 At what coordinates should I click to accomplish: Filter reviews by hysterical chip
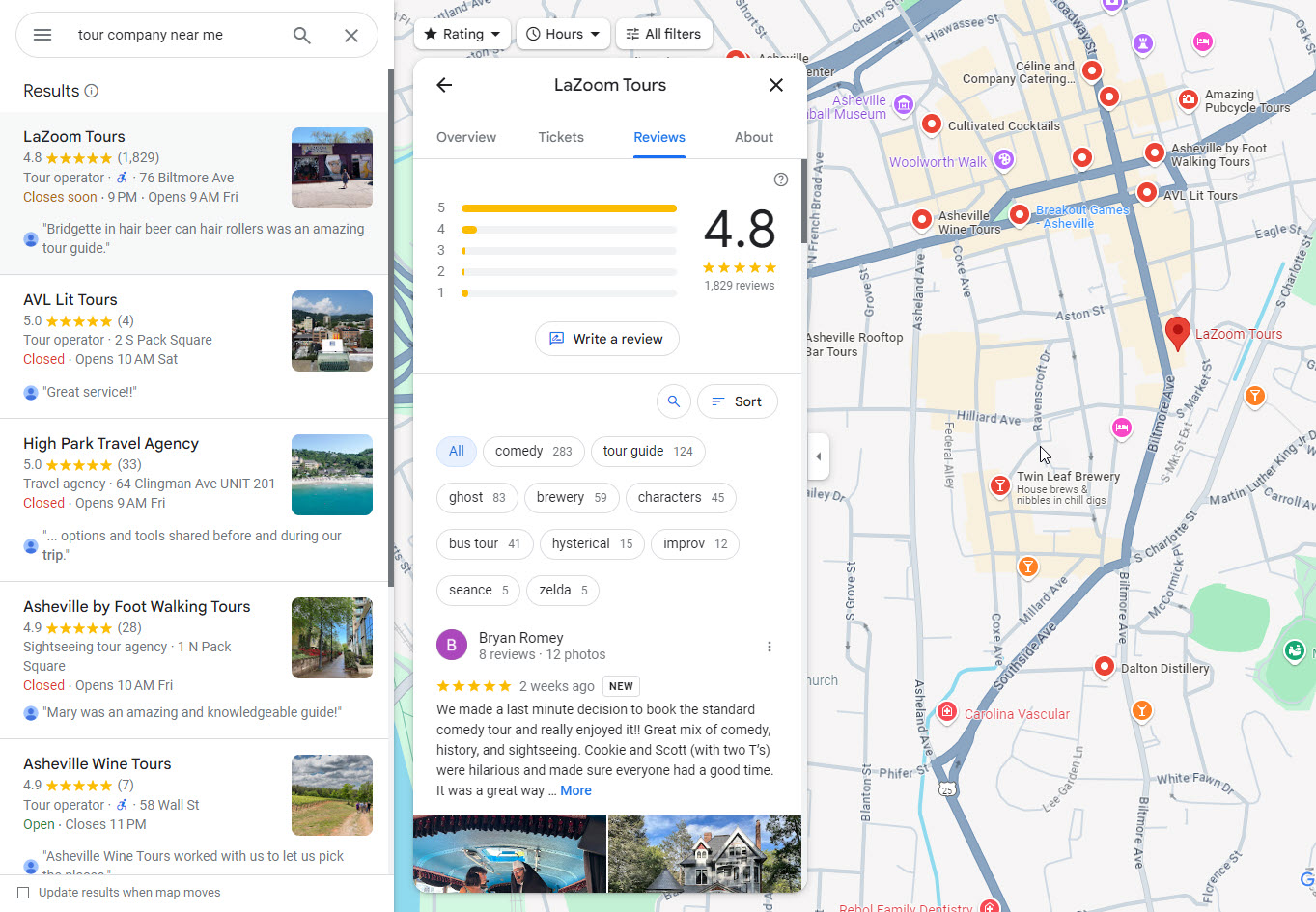tap(592, 544)
